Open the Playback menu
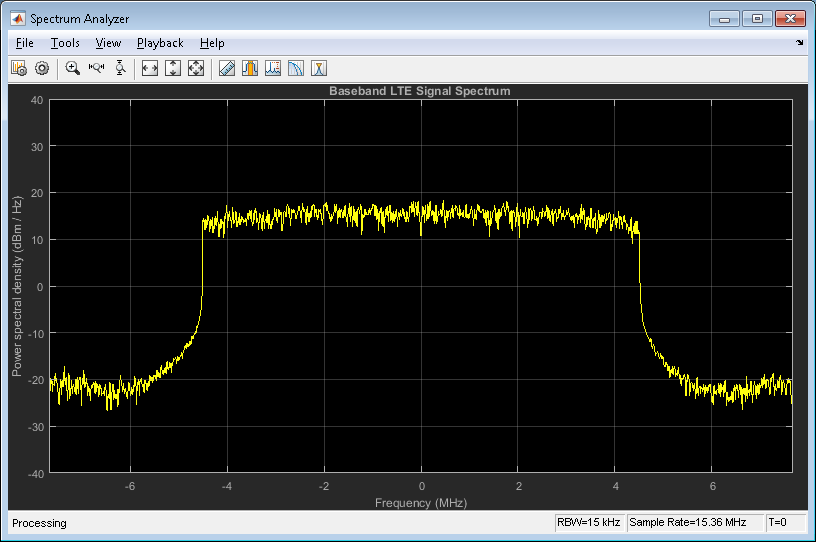The image size is (816, 542). [160, 43]
